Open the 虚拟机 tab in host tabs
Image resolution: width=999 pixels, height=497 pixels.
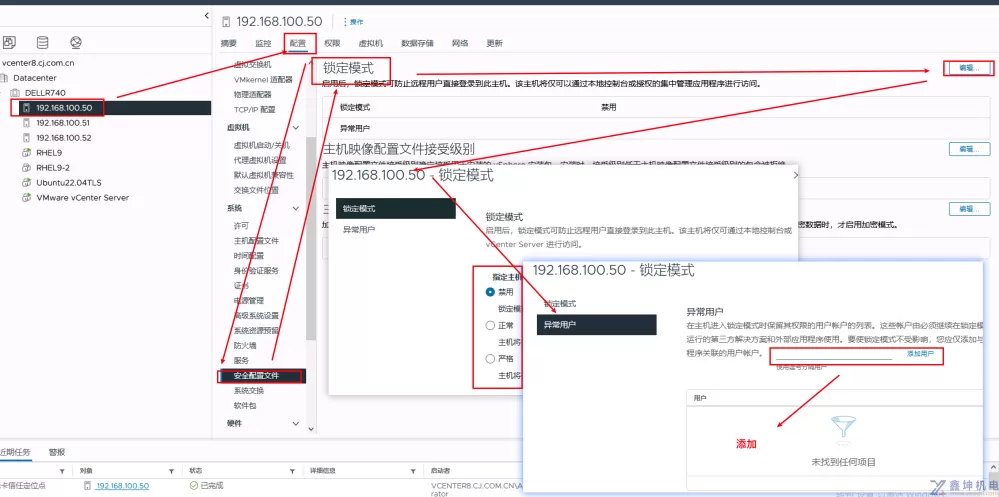371,43
